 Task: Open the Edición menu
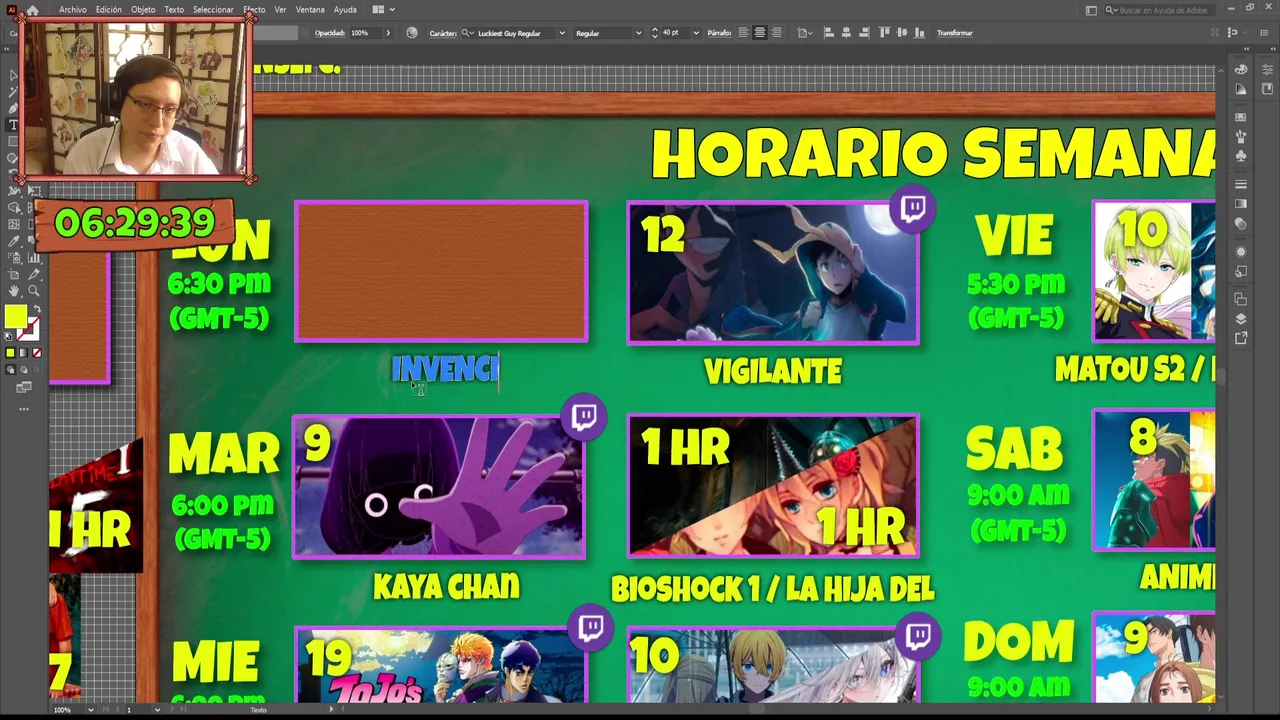click(x=108, y=10)
